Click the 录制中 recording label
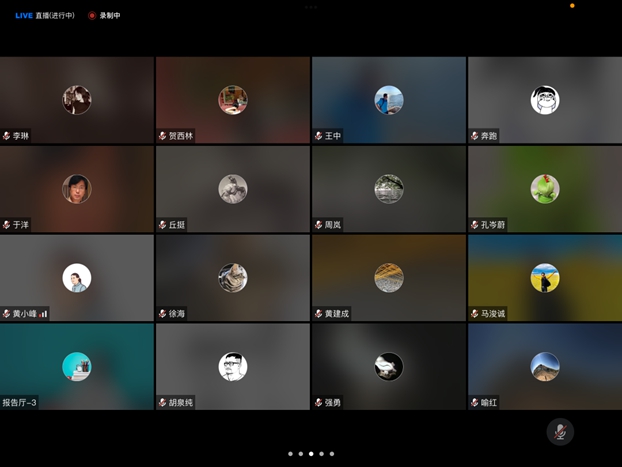This screenshot has height=467, width=622. coord(110,15)
